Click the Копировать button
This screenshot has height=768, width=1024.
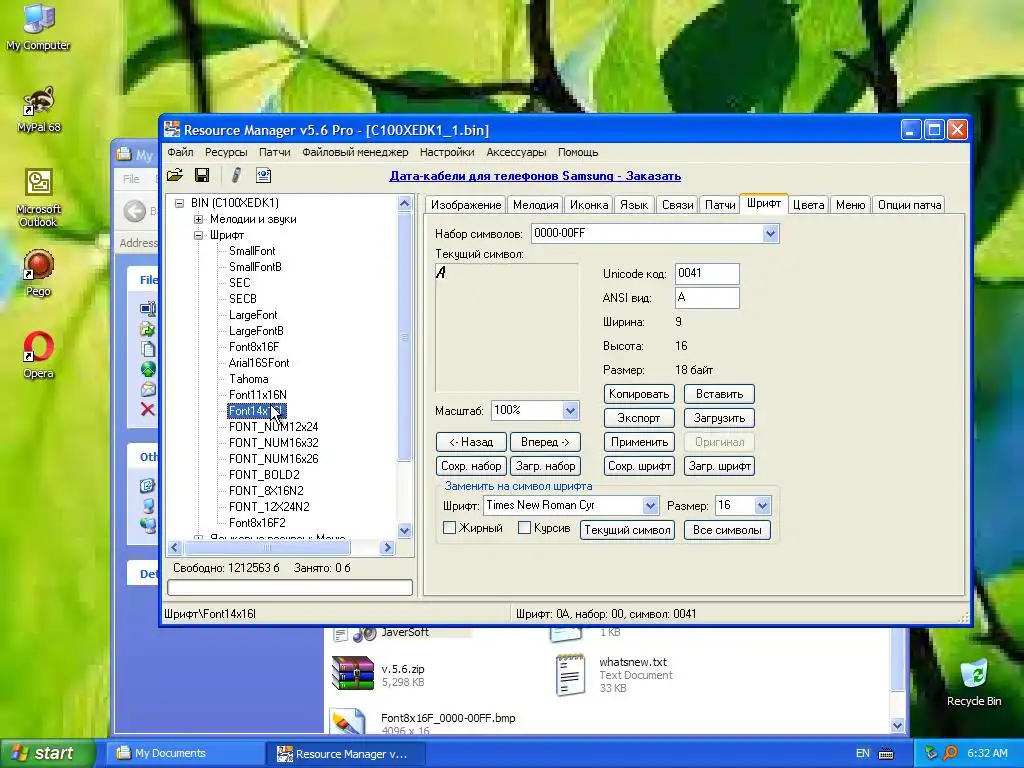tap(639, 394)
